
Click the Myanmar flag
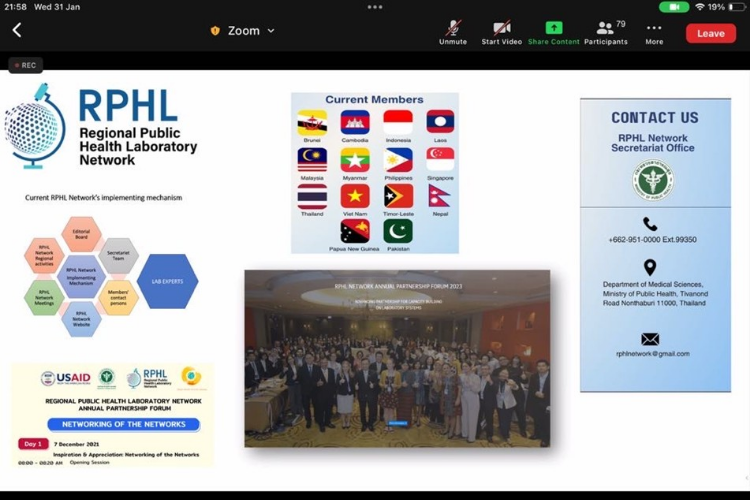click(355, 160)
